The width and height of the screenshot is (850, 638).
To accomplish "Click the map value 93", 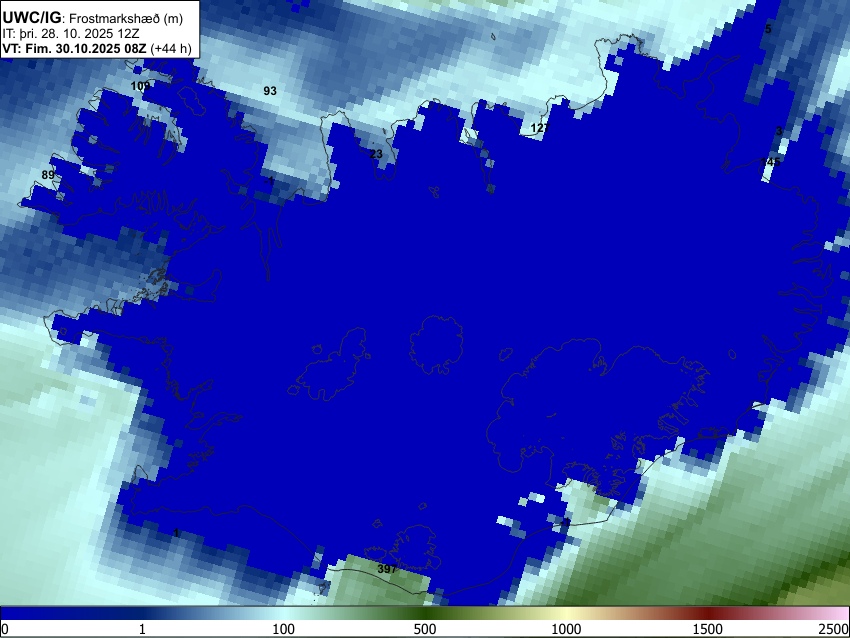I will click(x=270, y=91).
